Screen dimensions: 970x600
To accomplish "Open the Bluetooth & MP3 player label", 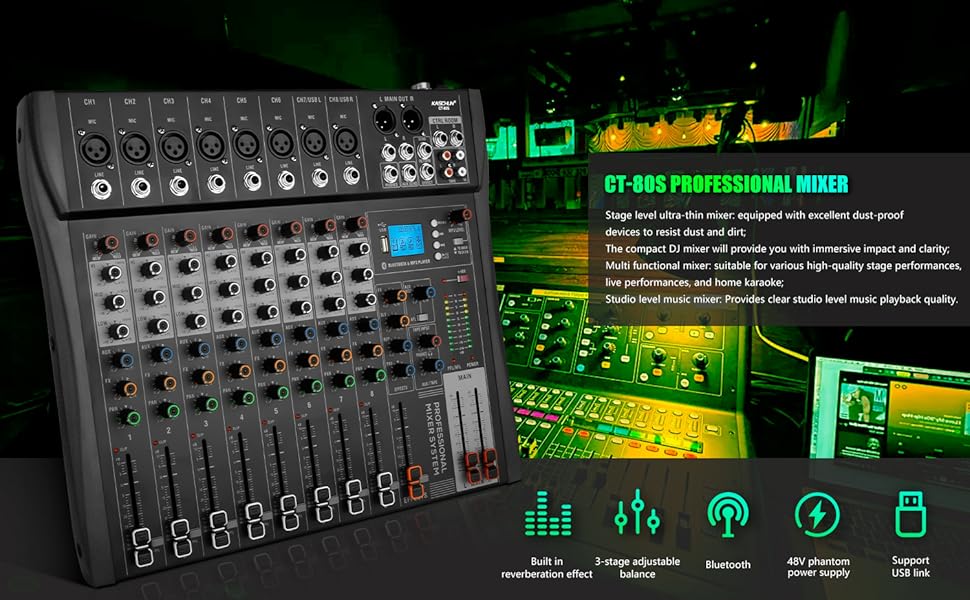I will click(407, 262).
